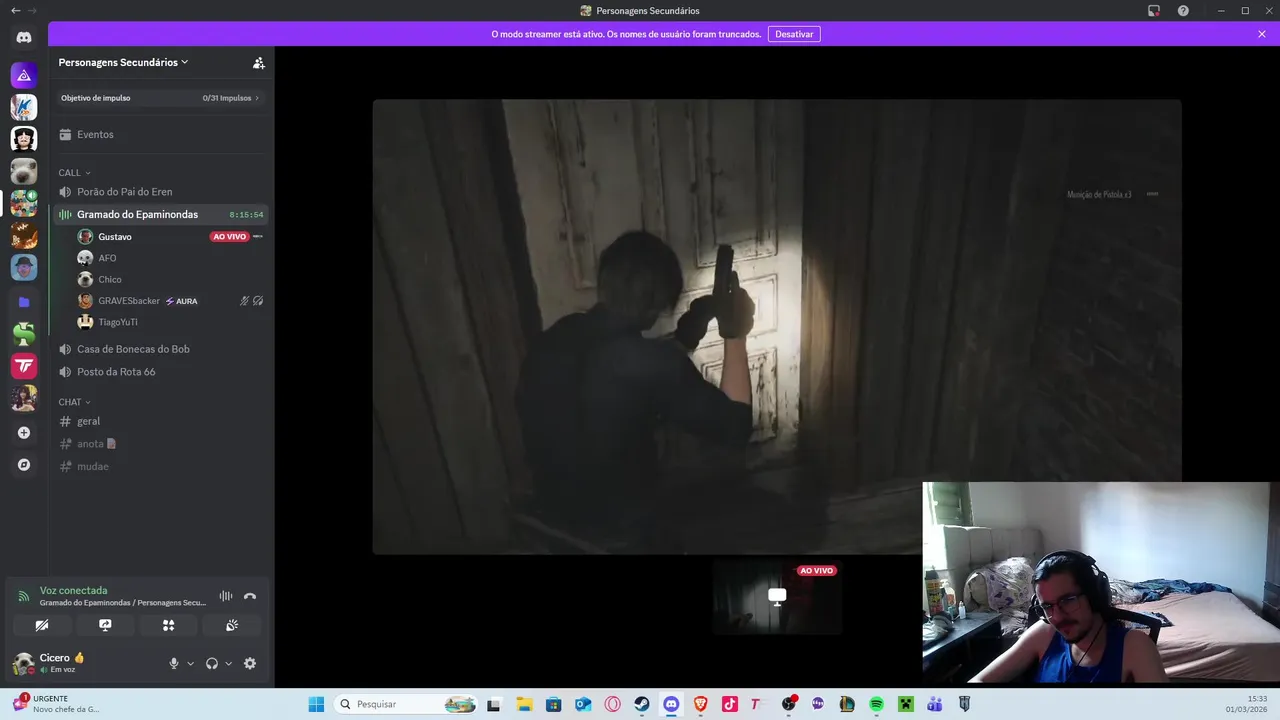Open activities launcher icon
The height and width of the screenshot is (720, 1280).
tap(168, 625)
